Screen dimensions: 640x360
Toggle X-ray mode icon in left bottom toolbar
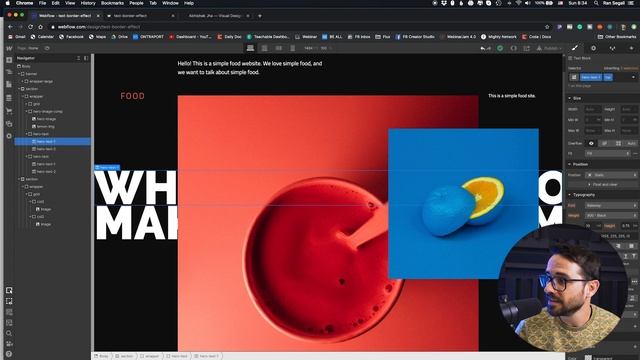tap(9, 312)
